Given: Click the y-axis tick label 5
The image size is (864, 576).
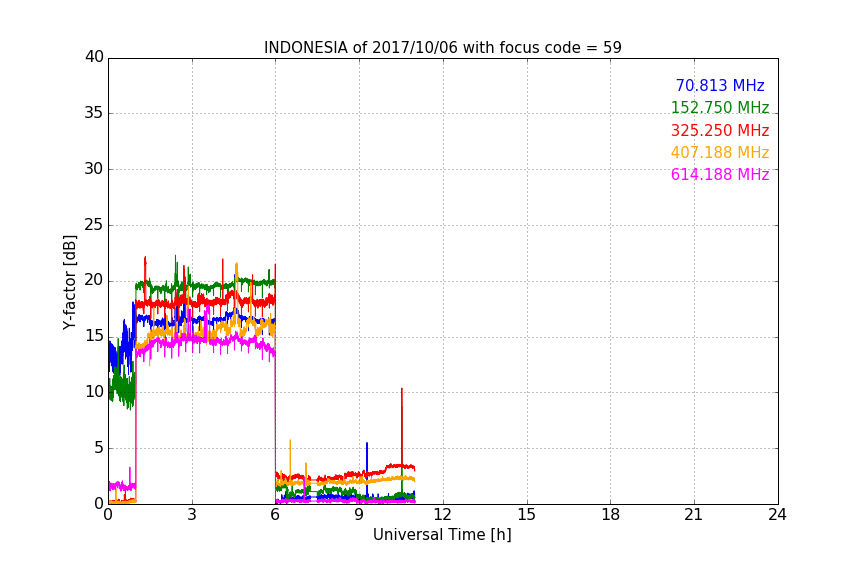Looking at the screenshot, I should point(99,448).
